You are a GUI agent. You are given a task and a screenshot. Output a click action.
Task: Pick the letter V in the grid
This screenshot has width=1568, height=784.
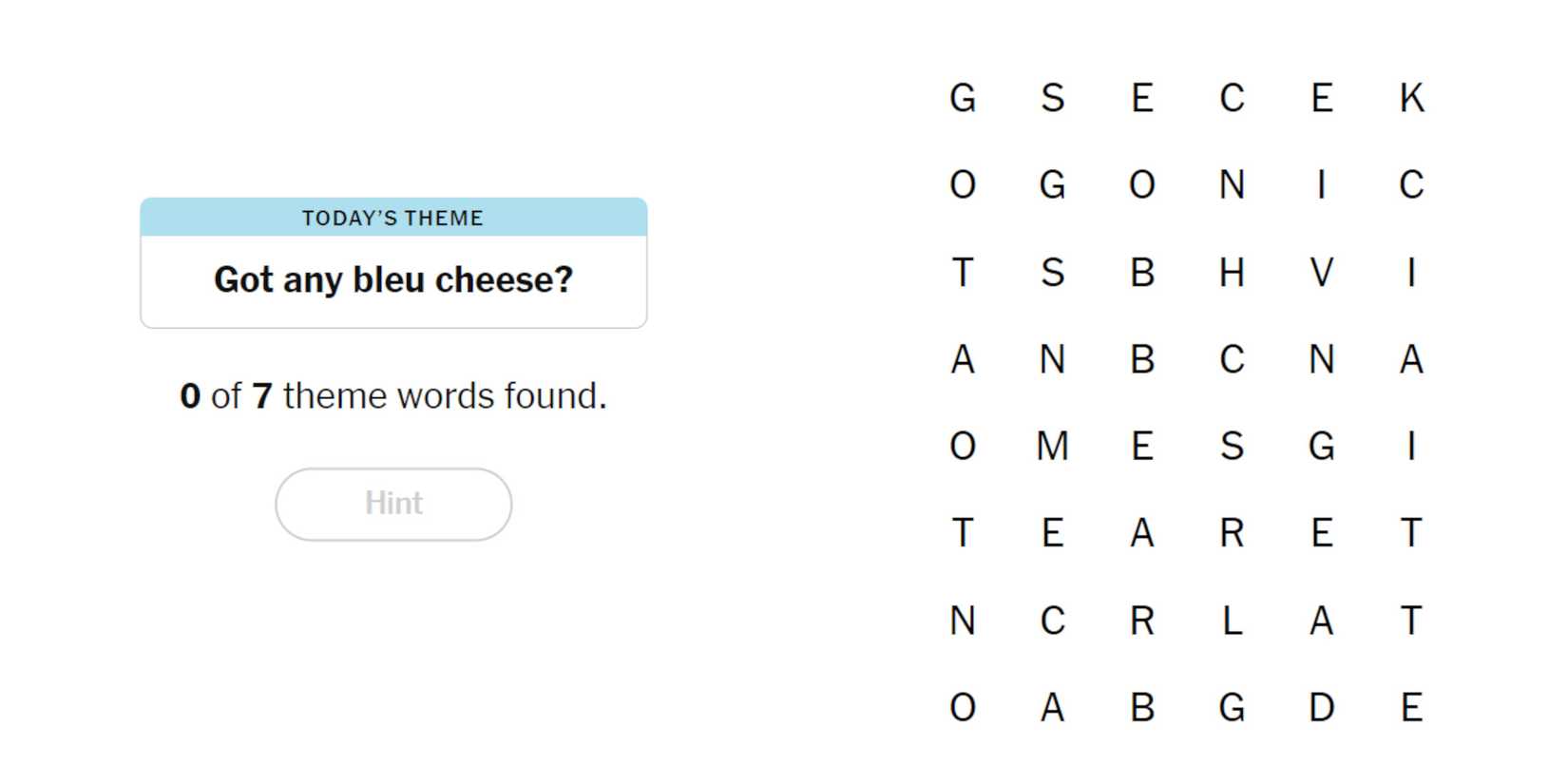[1321, 273]
